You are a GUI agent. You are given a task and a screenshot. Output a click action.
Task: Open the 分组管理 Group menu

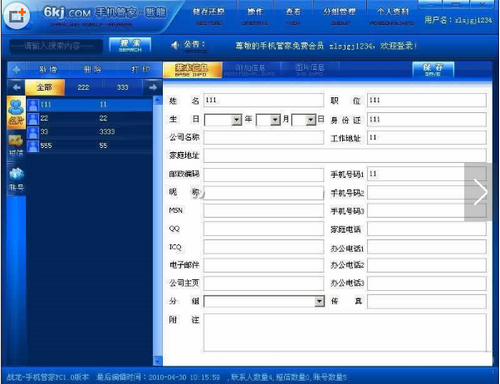click(339, 16)
